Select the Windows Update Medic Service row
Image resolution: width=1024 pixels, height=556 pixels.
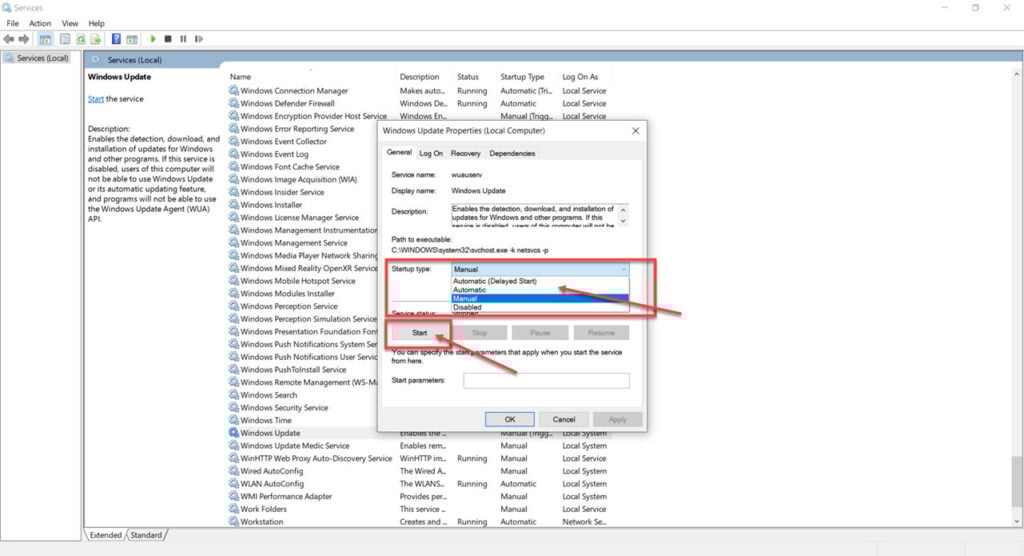[418, 445]
